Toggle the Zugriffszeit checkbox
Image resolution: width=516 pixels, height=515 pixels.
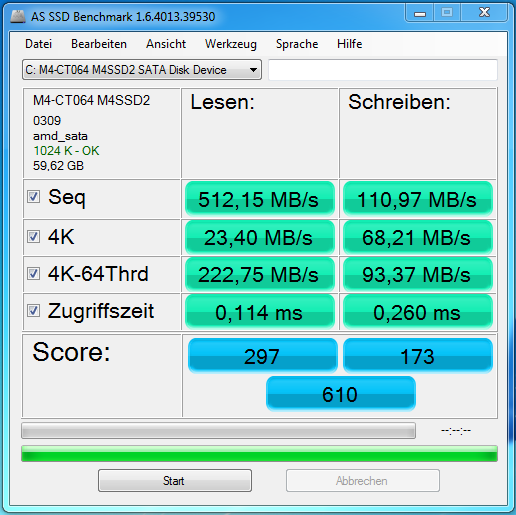click(x=33, y=311)
